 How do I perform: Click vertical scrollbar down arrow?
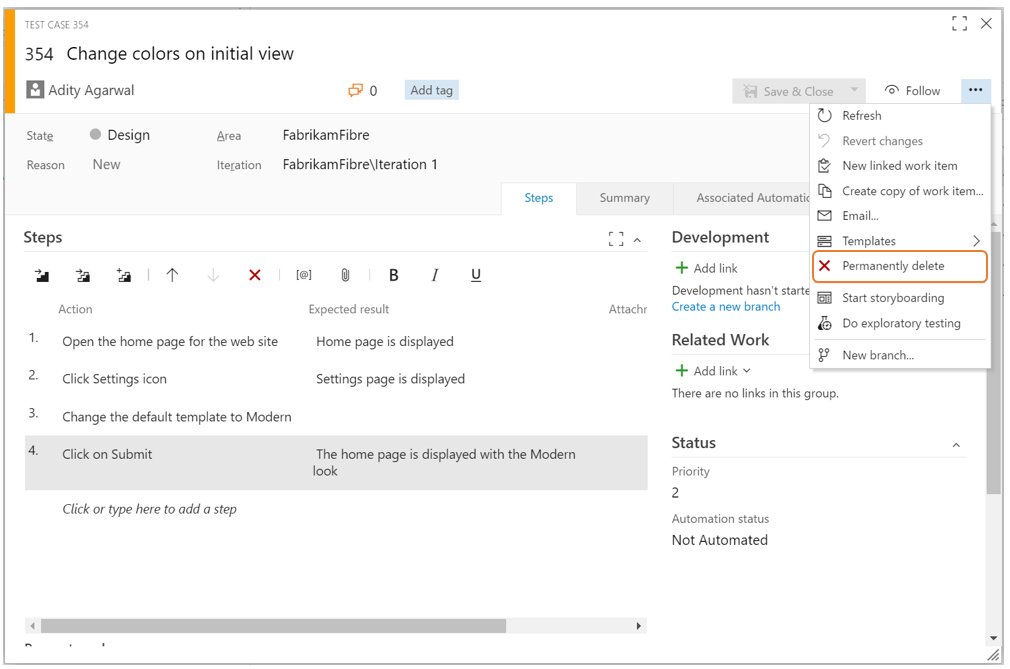click(x=993, y=638)
